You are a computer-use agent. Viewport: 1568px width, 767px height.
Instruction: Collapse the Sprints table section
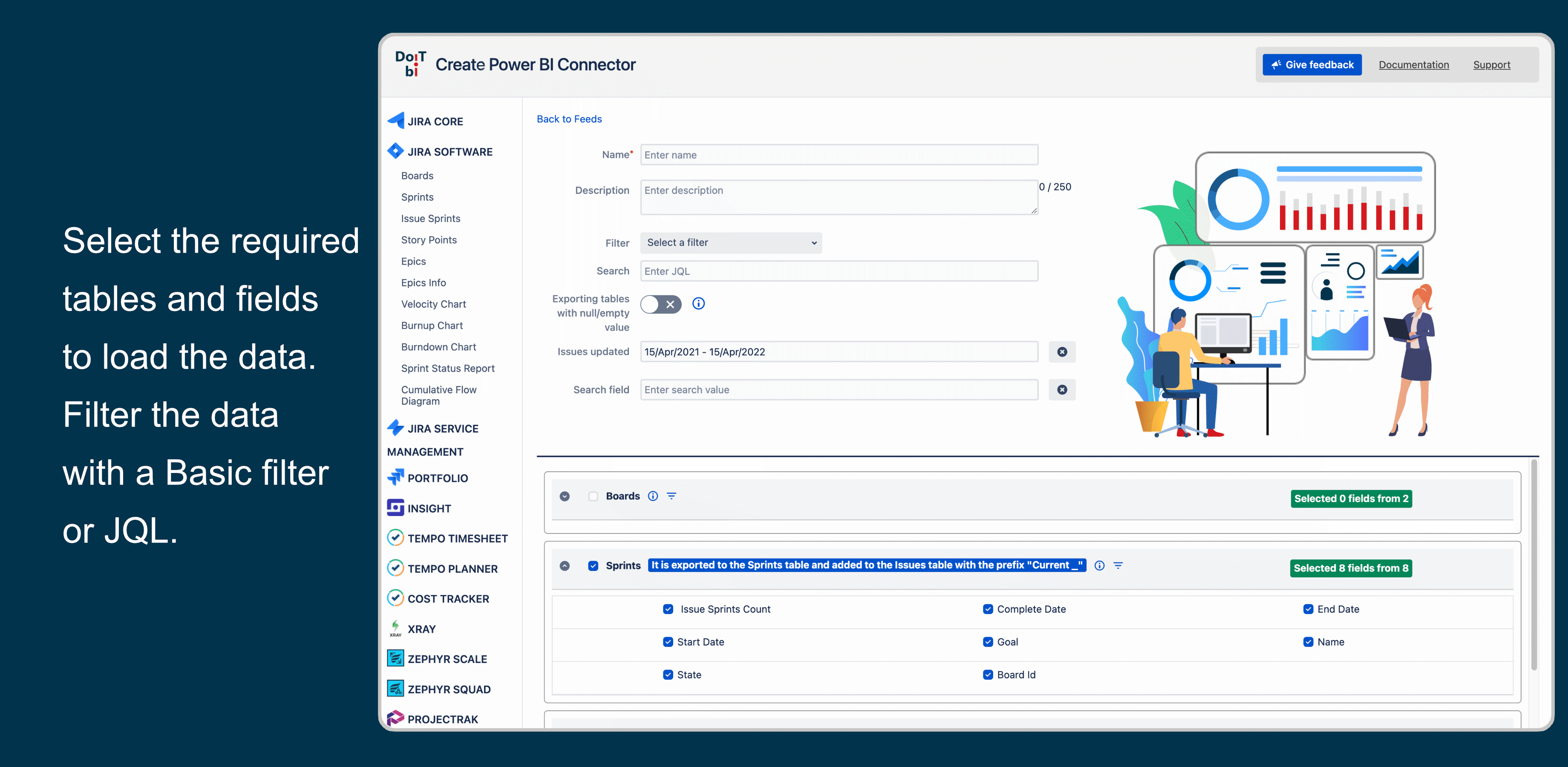(565, 565)
